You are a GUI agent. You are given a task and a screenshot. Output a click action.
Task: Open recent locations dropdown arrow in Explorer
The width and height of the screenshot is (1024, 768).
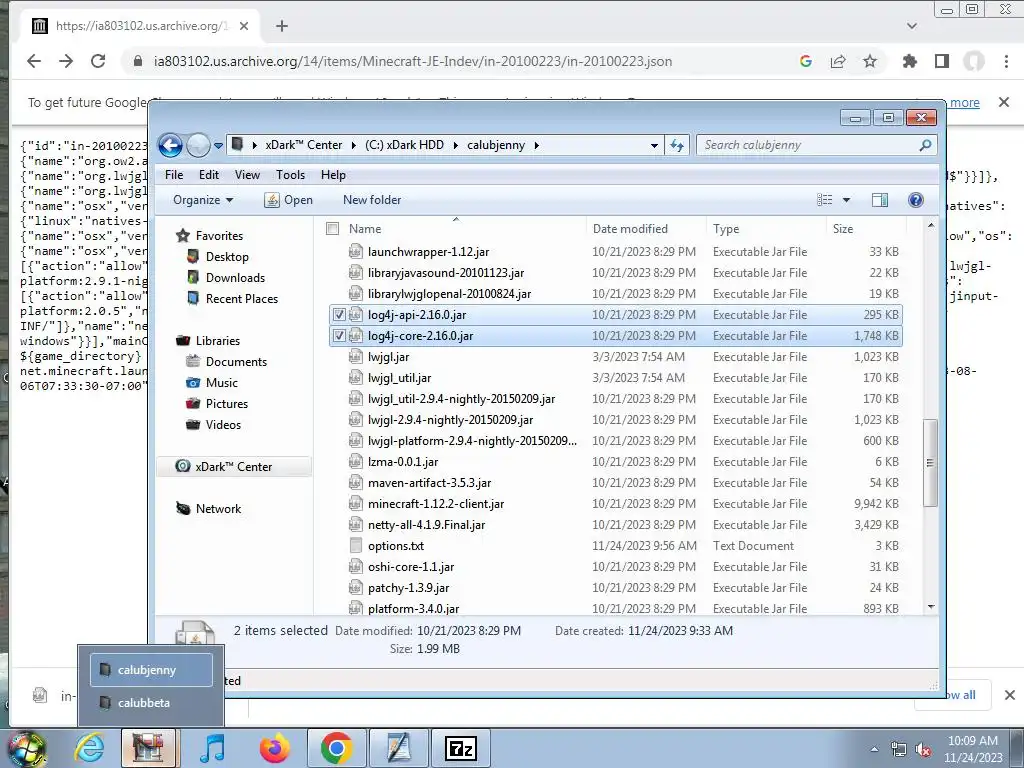pos(218,146)
